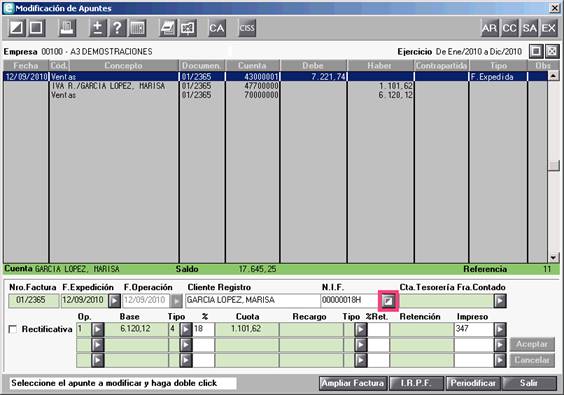Open the plus/minus calculator tool

coord(98,28)
